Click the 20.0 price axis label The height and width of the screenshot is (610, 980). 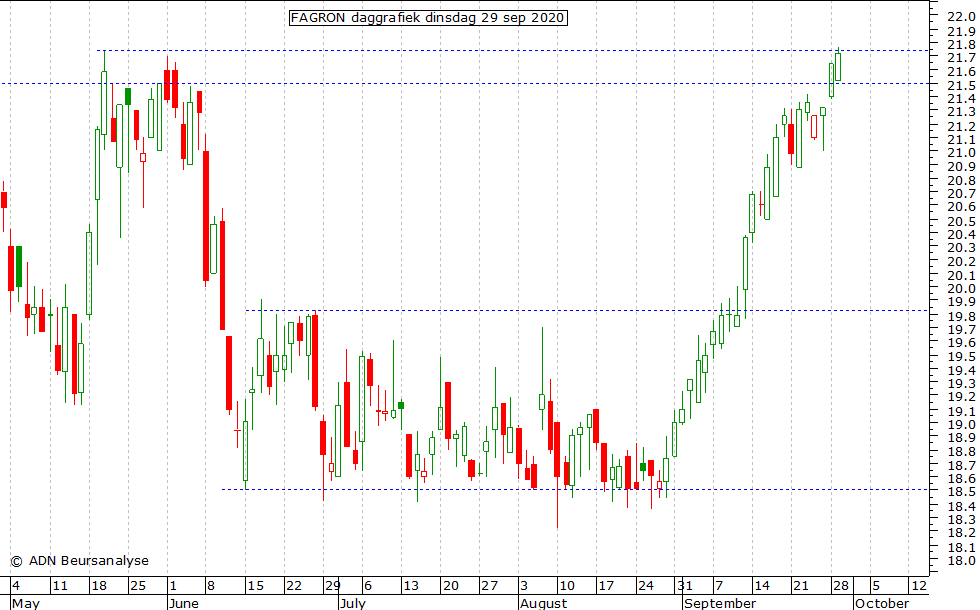pyautogui.click(x=961, y=289)
